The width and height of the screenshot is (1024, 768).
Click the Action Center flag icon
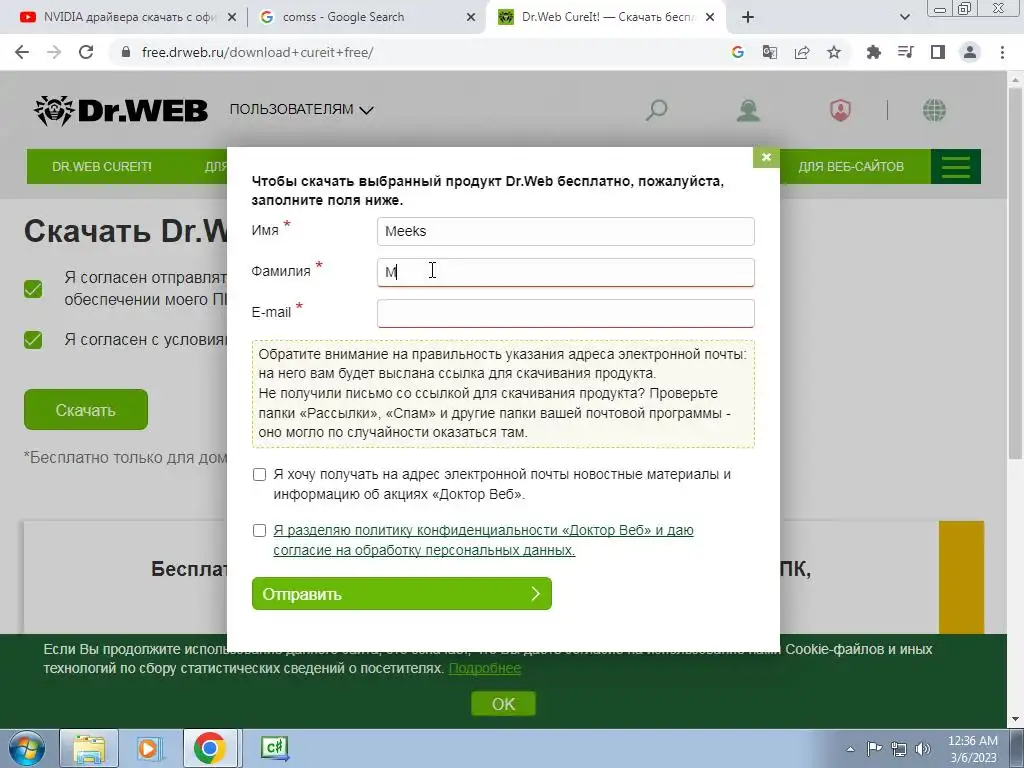[874, 748]
